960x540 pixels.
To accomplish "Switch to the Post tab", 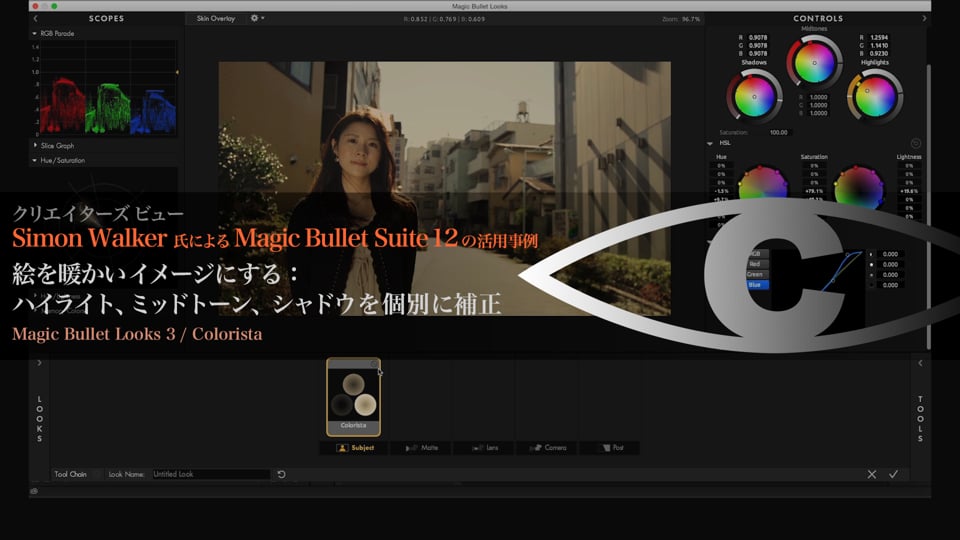I will click(611, 448).
